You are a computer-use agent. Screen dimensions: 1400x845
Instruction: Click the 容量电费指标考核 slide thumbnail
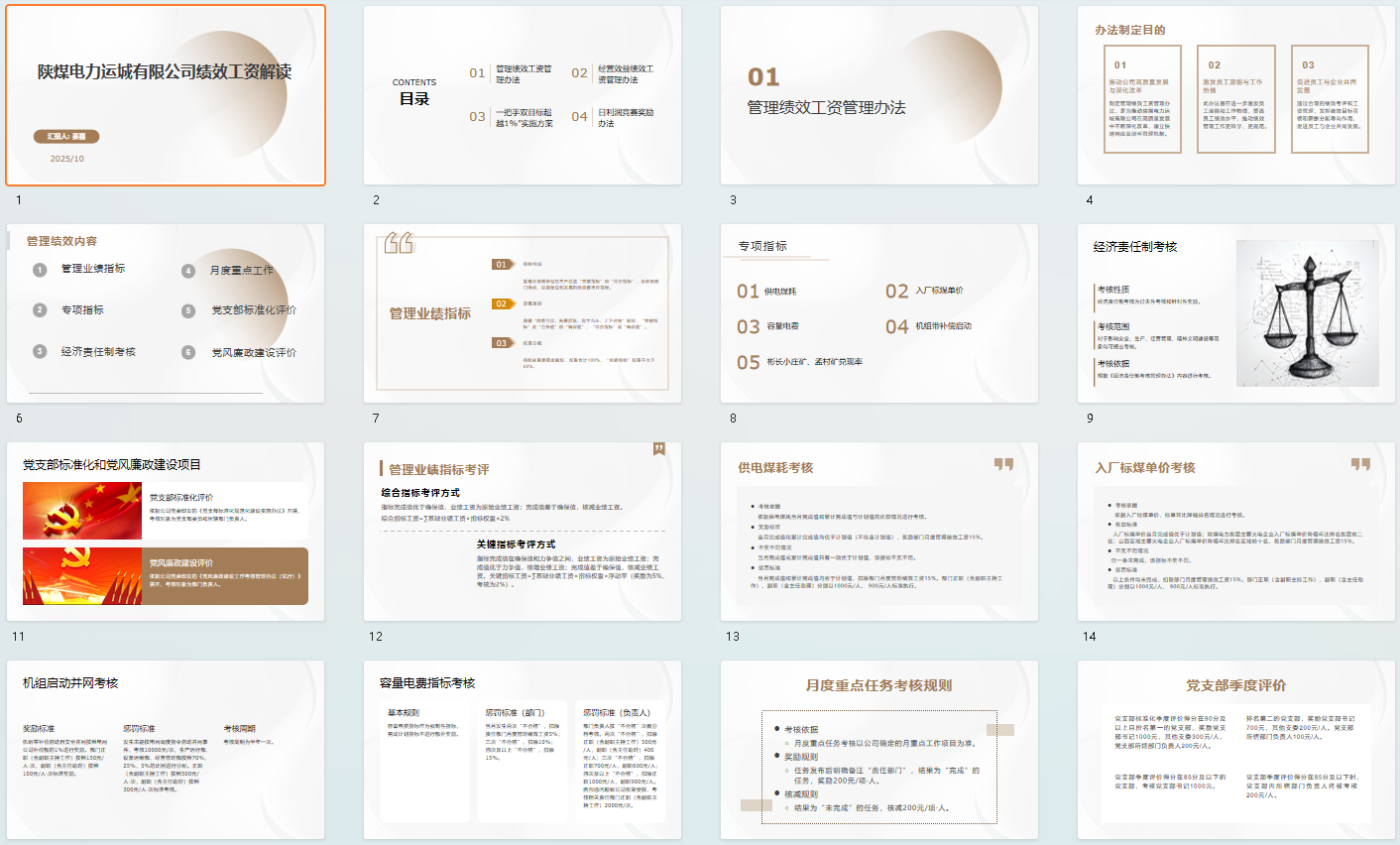(x=523, y=750)
